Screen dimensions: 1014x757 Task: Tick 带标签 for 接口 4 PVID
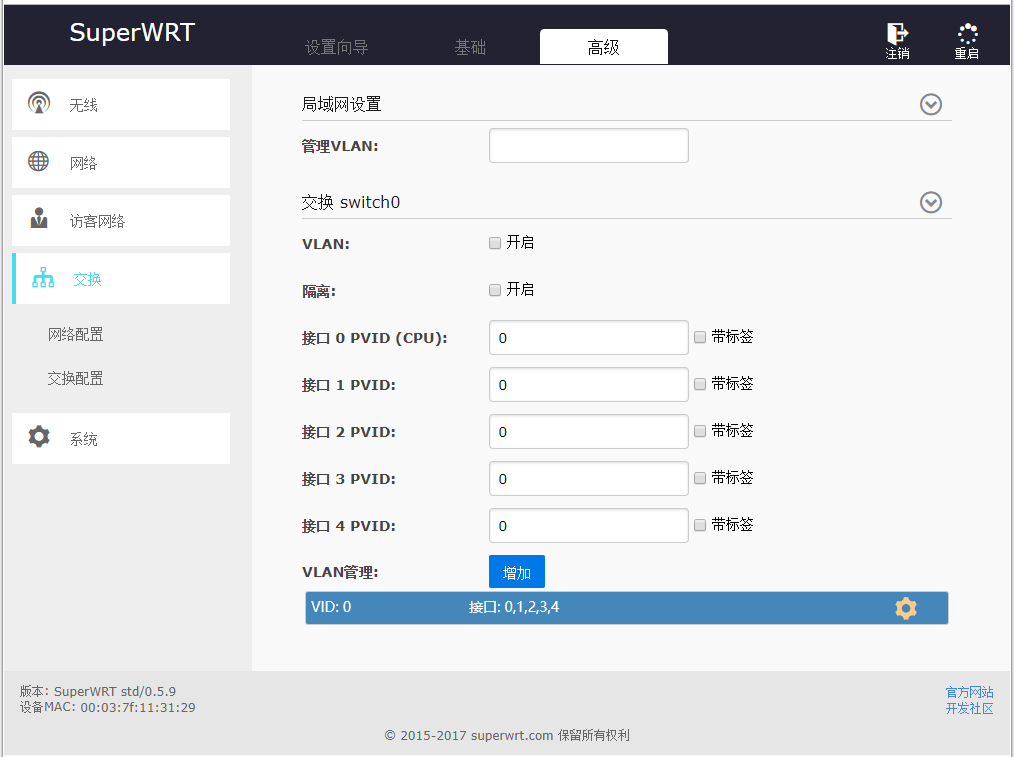pyautogui.click(x=700, y=525)
